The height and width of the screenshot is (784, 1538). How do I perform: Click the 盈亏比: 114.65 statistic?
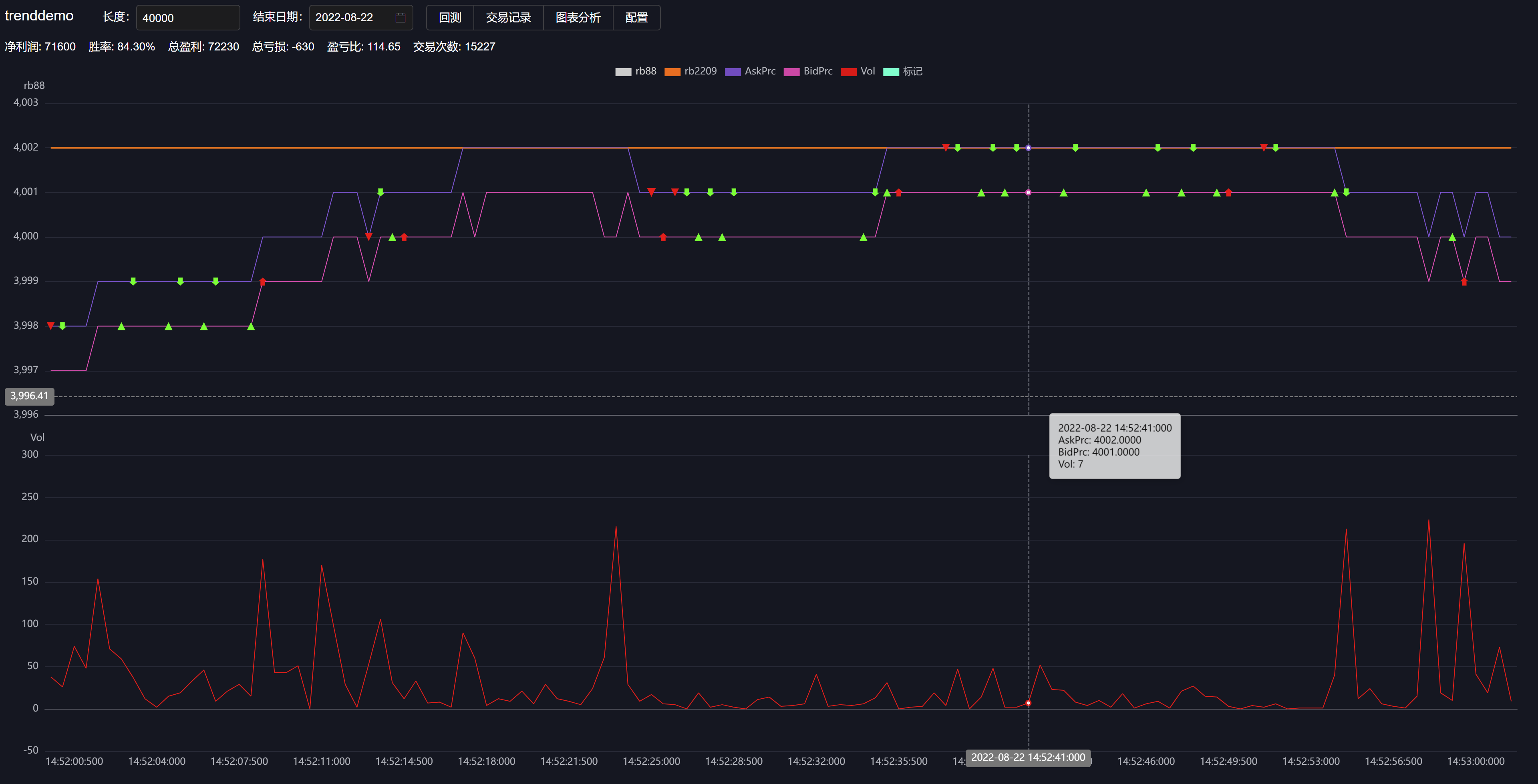(364, 46)
